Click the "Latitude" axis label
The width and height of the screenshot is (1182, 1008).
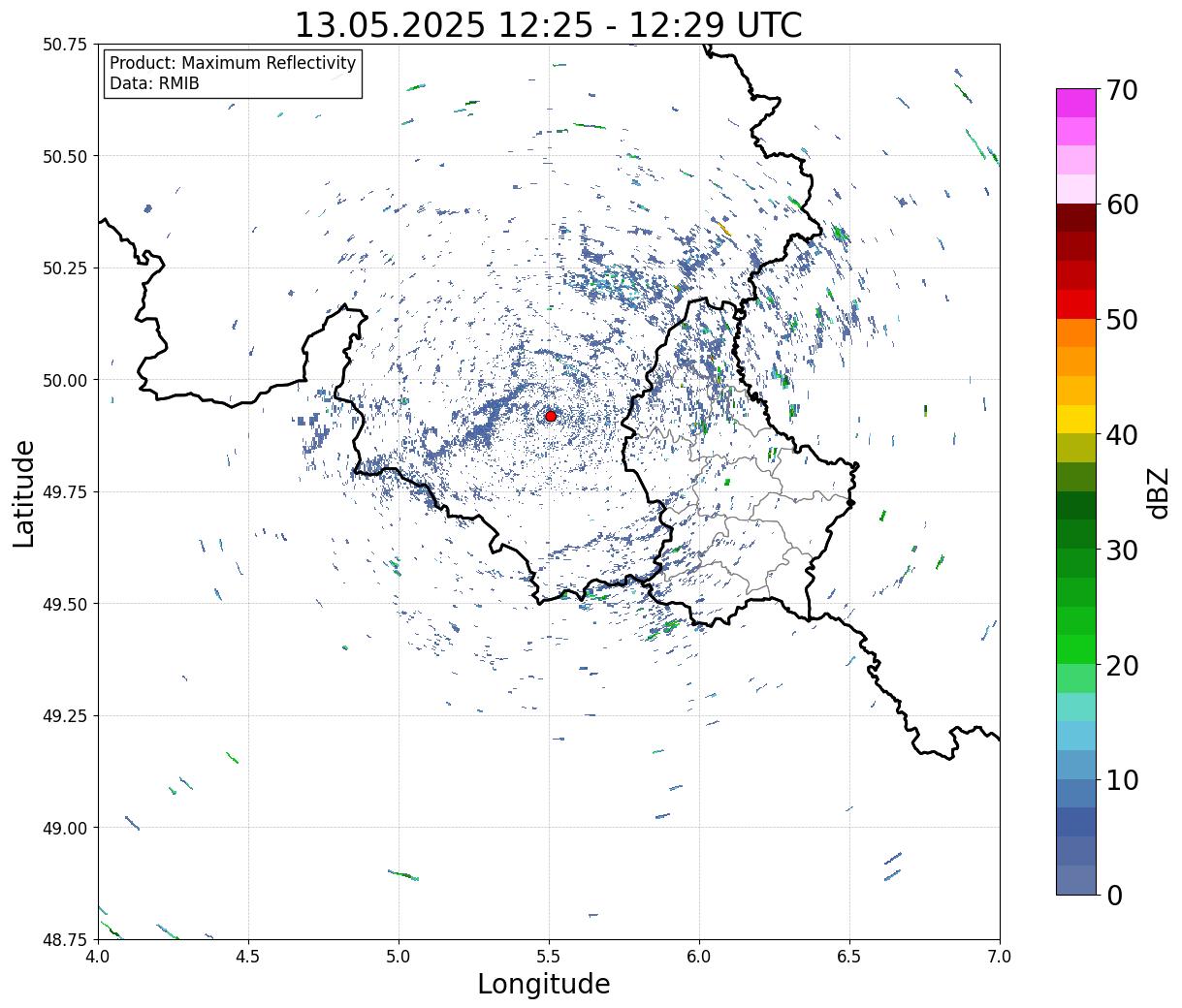24,492
